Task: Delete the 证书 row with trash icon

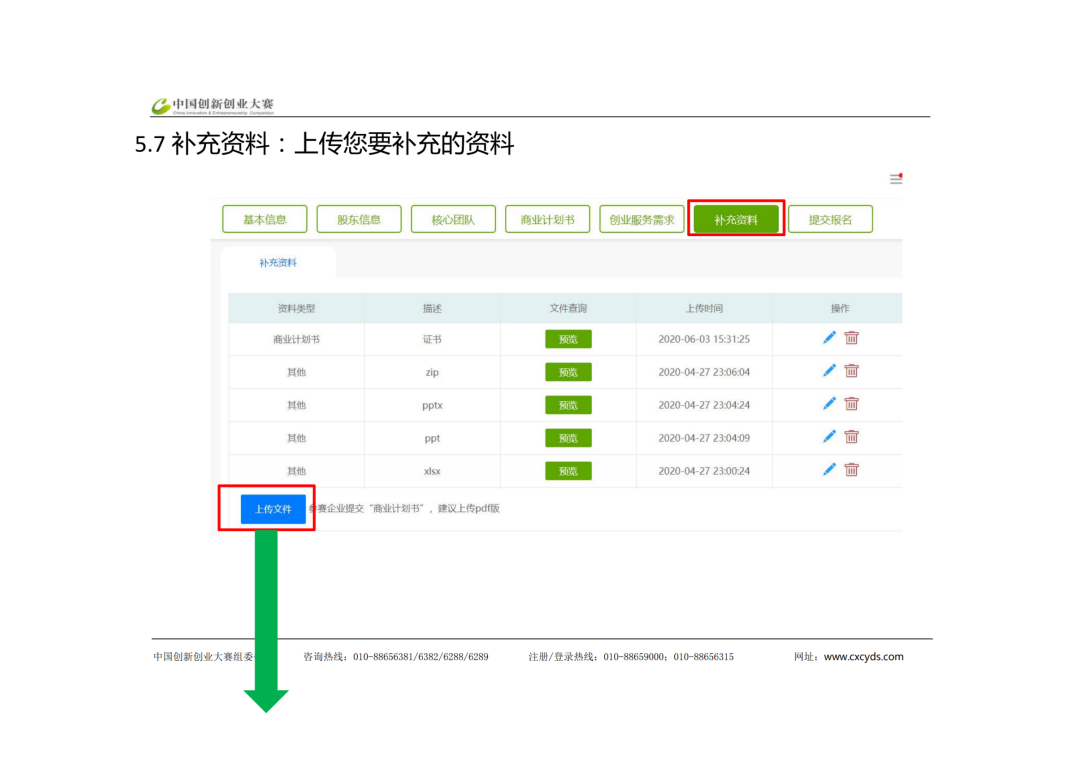Action: [x=851, y=338]
